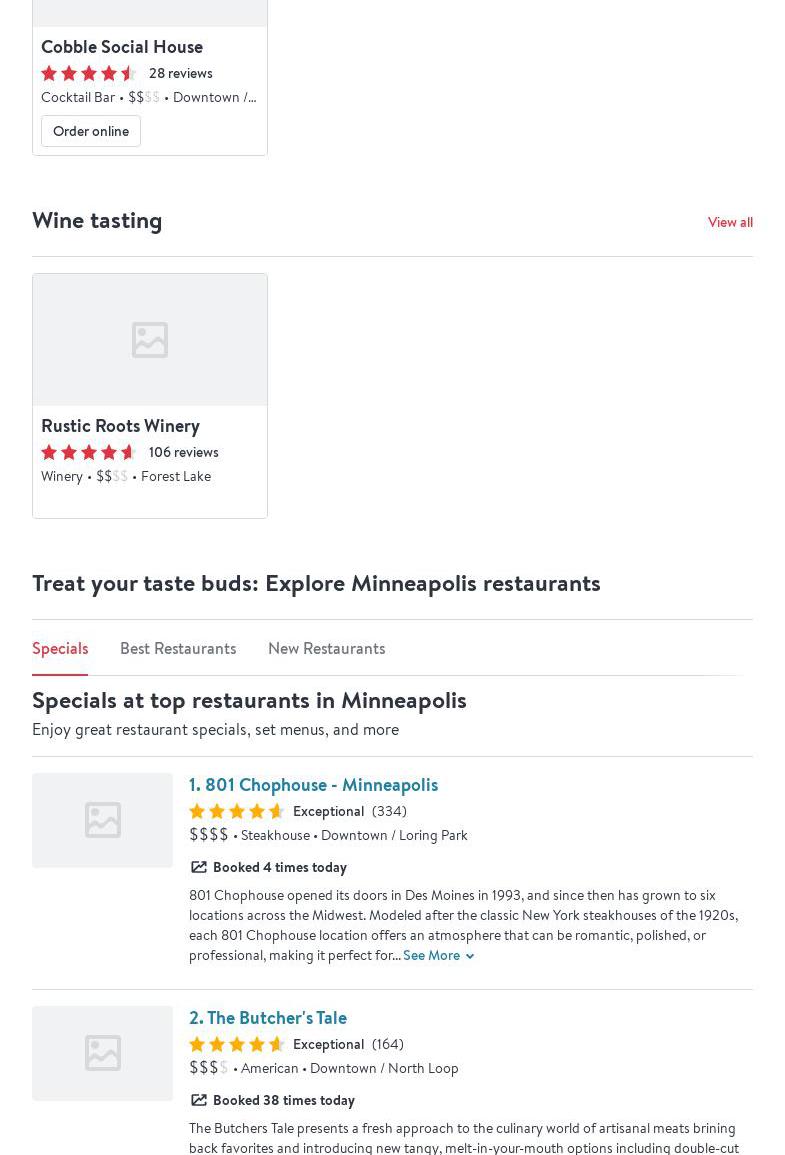
Task: Click the 106 reviews count for Rustic Roots
Action: 183,452
